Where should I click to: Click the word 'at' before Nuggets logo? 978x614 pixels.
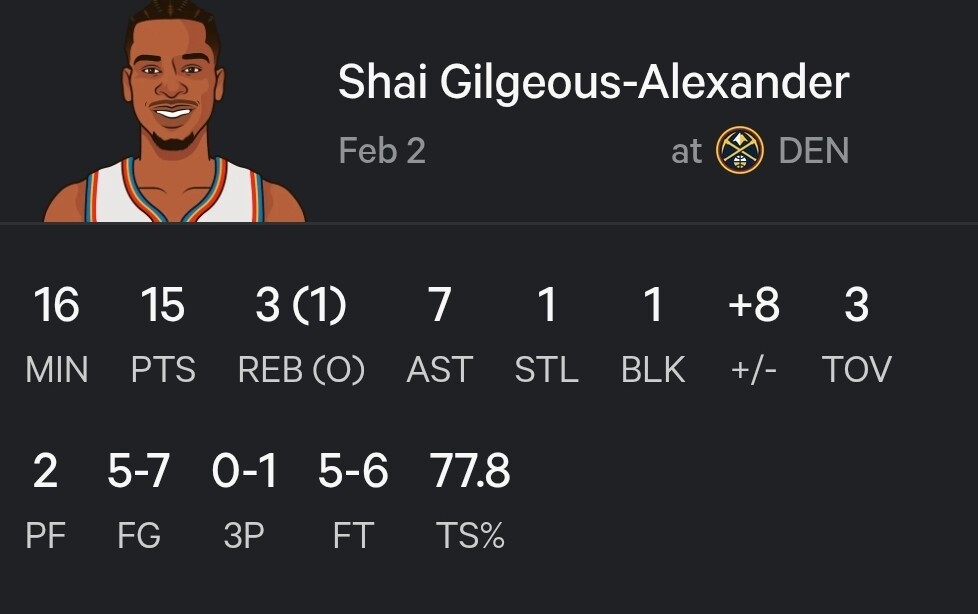(x=687, y=152)
